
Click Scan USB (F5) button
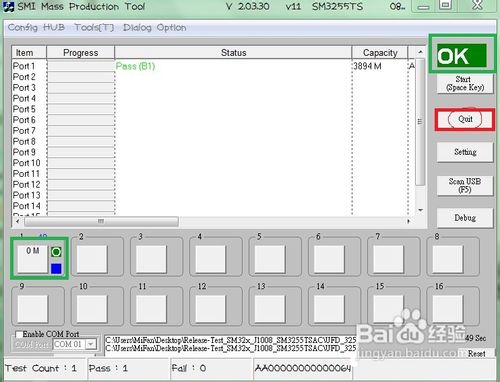[x=465, y=185]
